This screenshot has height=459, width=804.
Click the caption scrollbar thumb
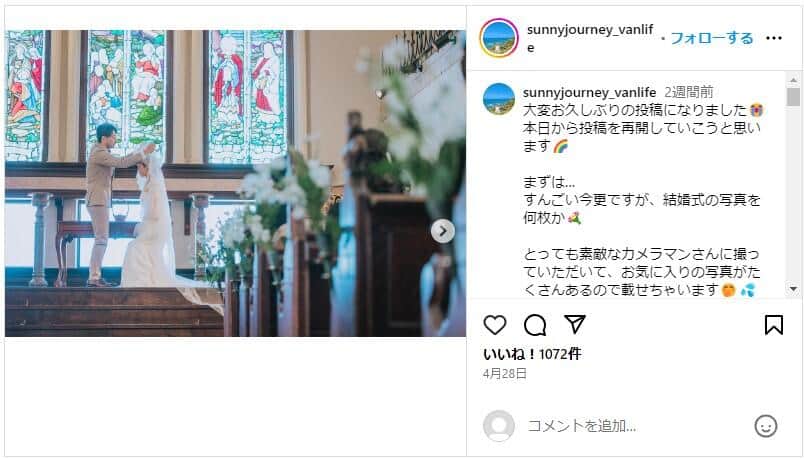tap(793, 97)
